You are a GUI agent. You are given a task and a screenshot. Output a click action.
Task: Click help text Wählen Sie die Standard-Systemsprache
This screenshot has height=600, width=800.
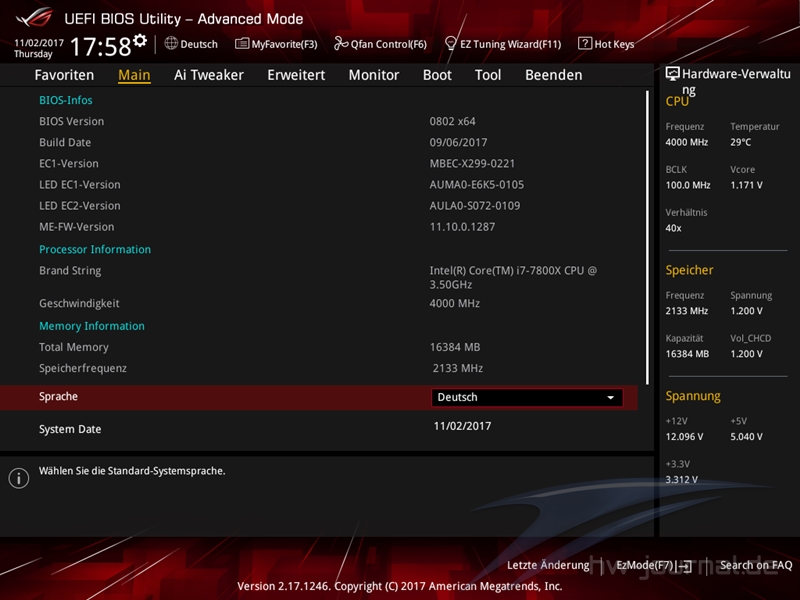pos(132,471)
